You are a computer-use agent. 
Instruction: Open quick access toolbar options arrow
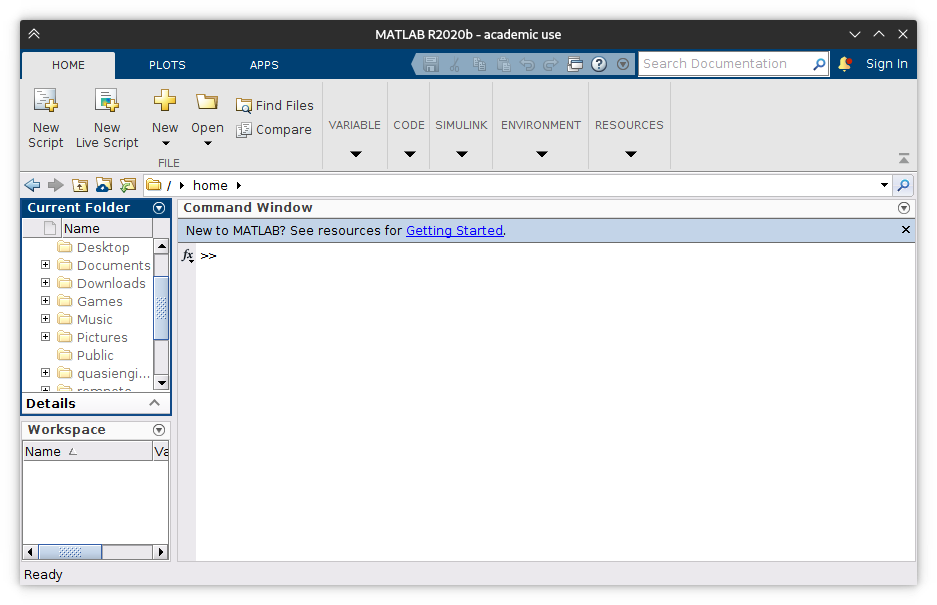pos(623,64)
